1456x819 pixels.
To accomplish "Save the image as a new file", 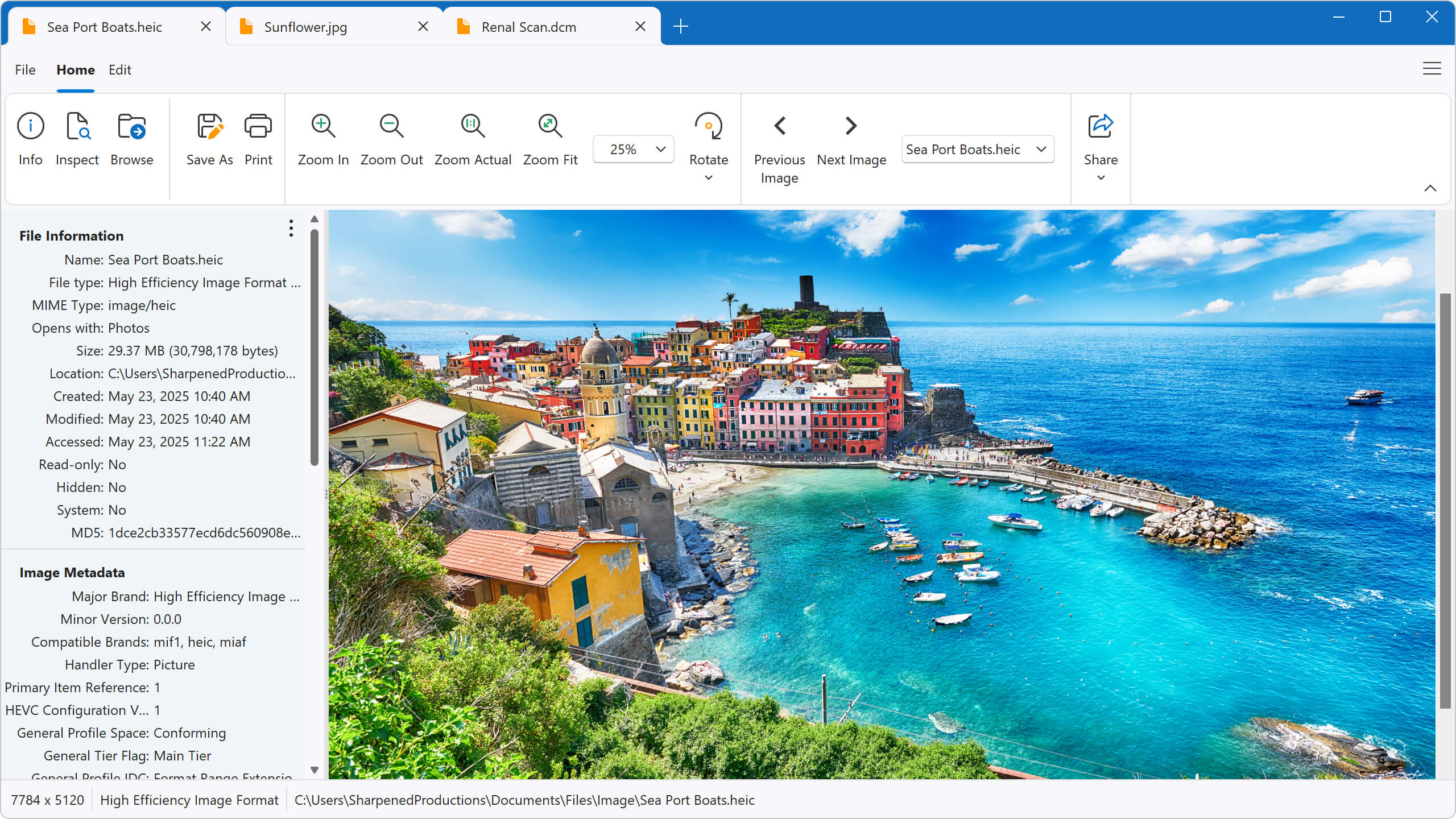I will pos(210,138).
